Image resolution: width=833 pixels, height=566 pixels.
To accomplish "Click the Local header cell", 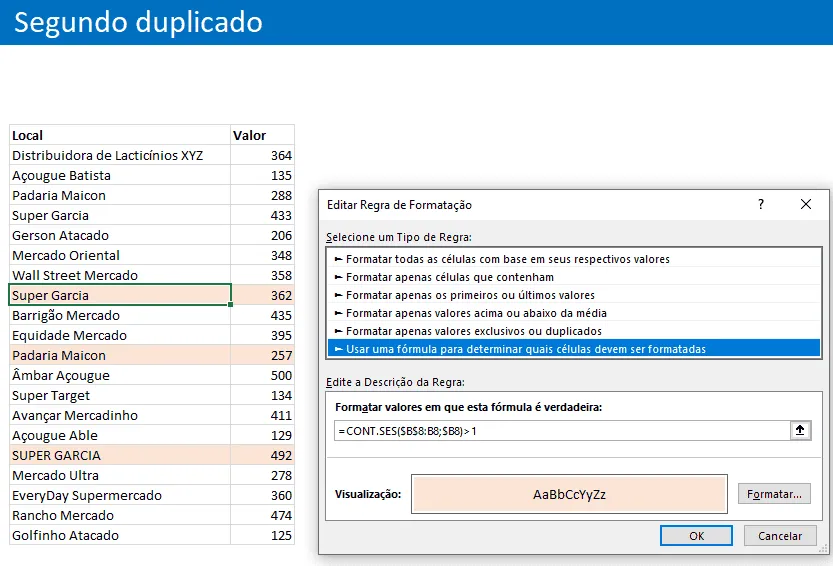I will 120,135.
